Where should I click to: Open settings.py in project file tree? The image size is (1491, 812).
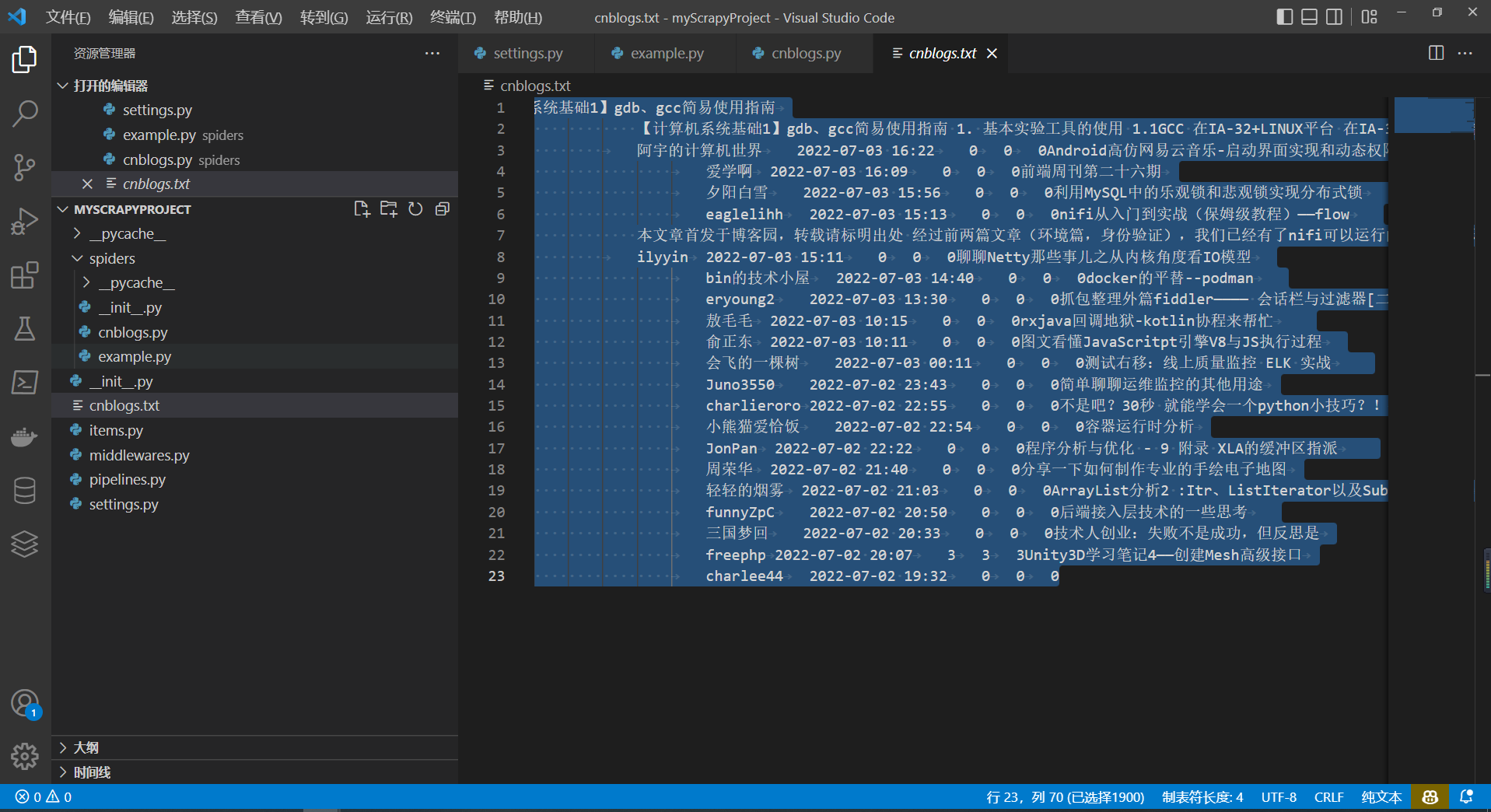(124, 504)
